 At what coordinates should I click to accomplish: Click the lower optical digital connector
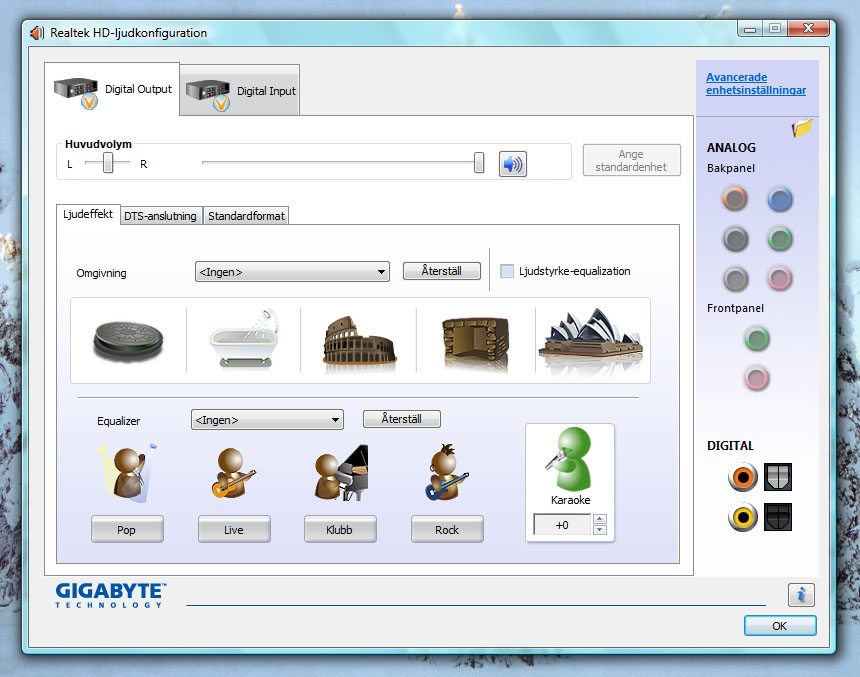coord(778,517)
